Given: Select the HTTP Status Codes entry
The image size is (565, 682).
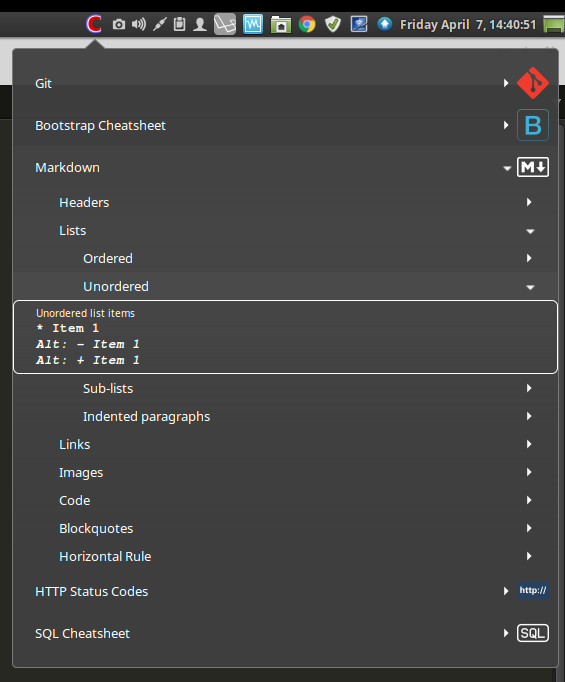Looking at the screenshot, I should [x=285, y=591].
